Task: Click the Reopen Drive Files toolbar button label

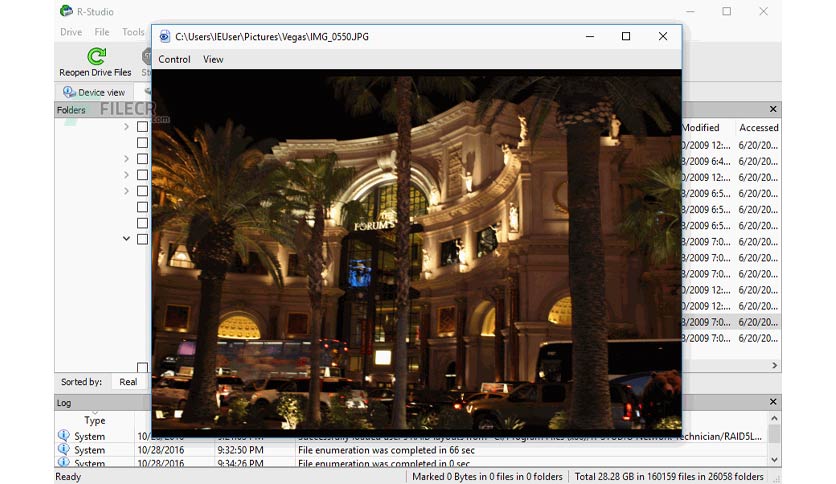Action: coord(95,72)
